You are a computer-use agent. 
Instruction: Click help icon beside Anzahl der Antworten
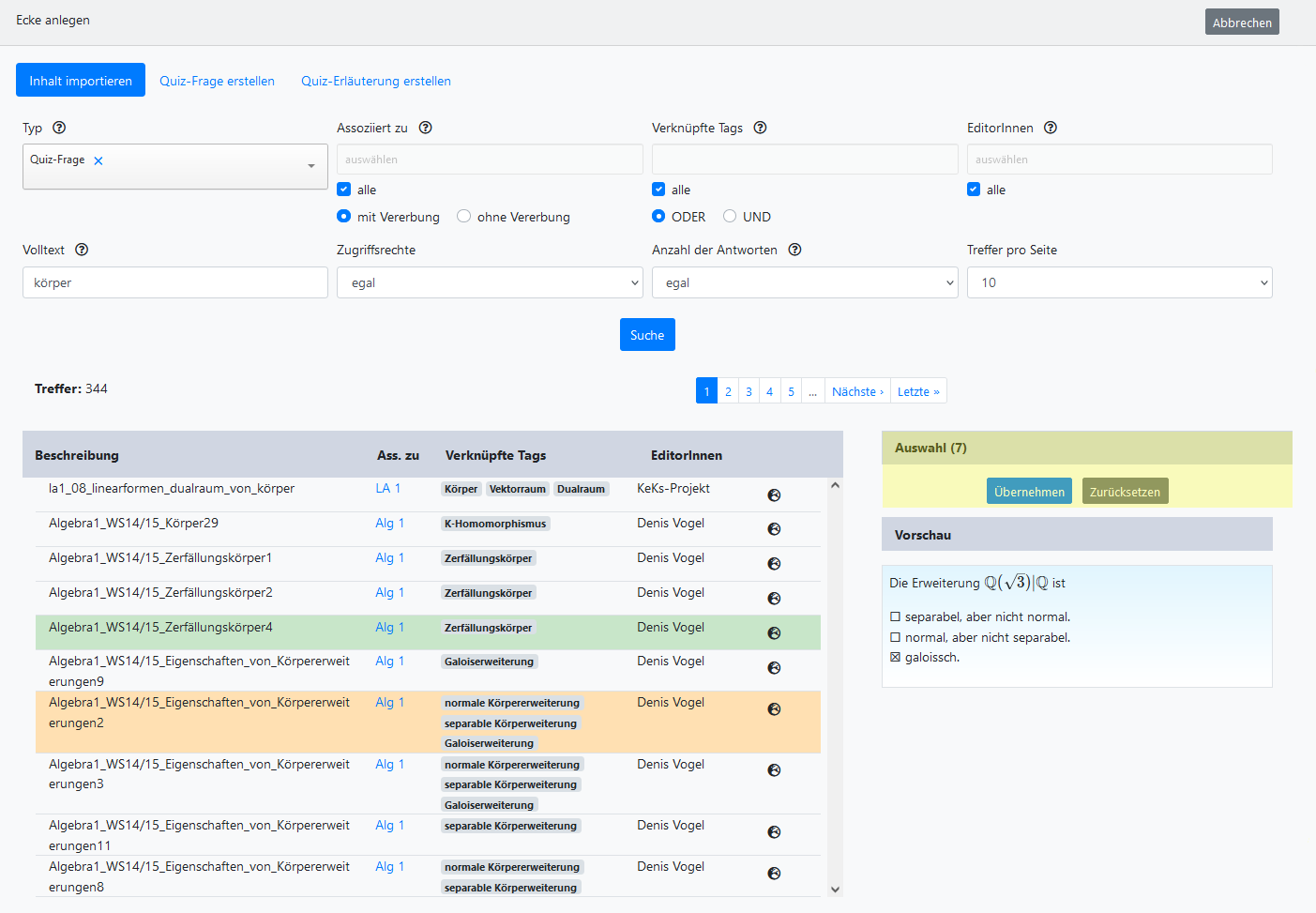coord(794,250)
